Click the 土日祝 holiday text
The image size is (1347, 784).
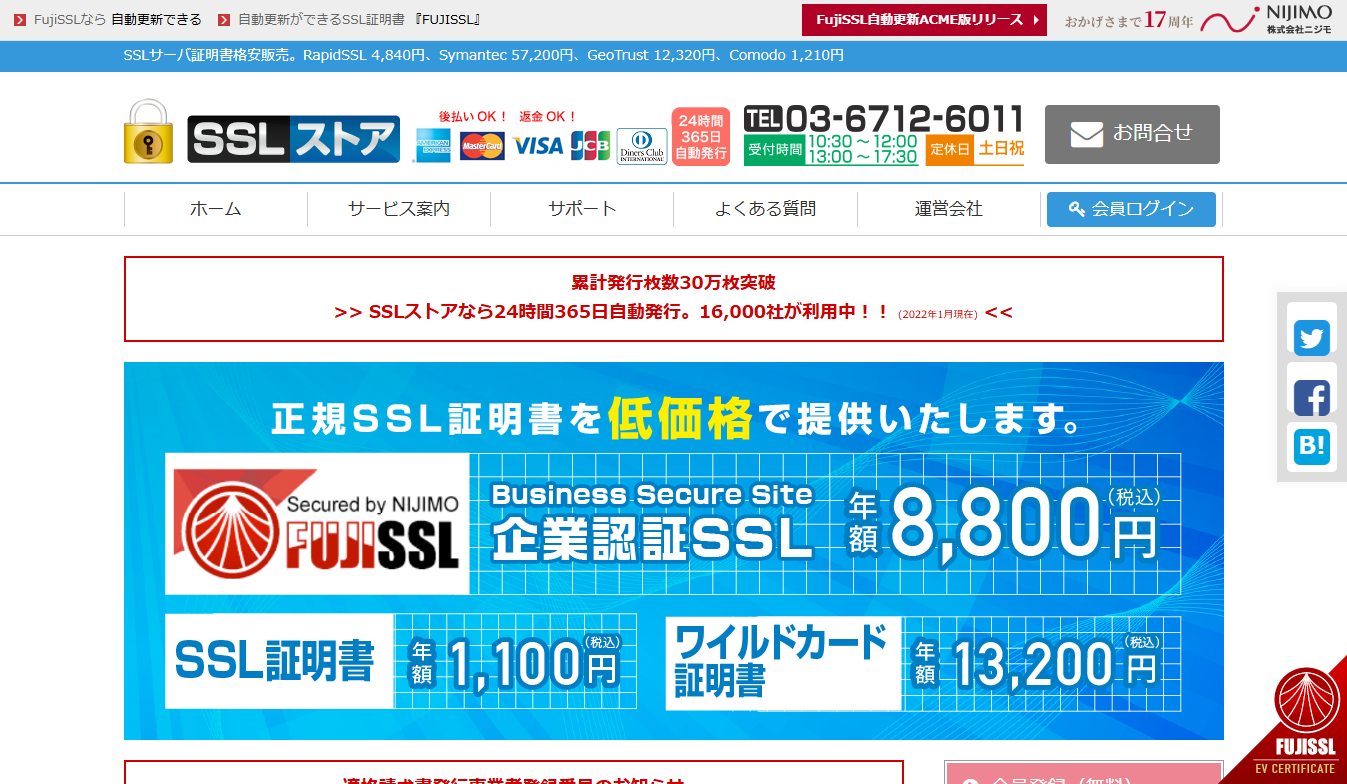(x=1001, y=149)
